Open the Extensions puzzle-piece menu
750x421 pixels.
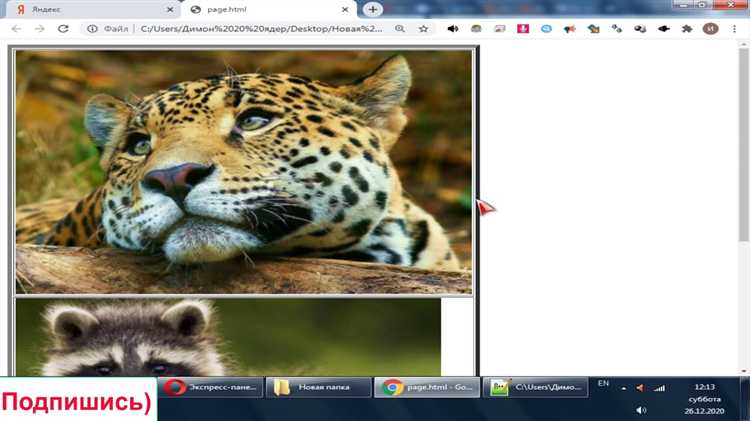pyautogui.click(x=687, y=29)
